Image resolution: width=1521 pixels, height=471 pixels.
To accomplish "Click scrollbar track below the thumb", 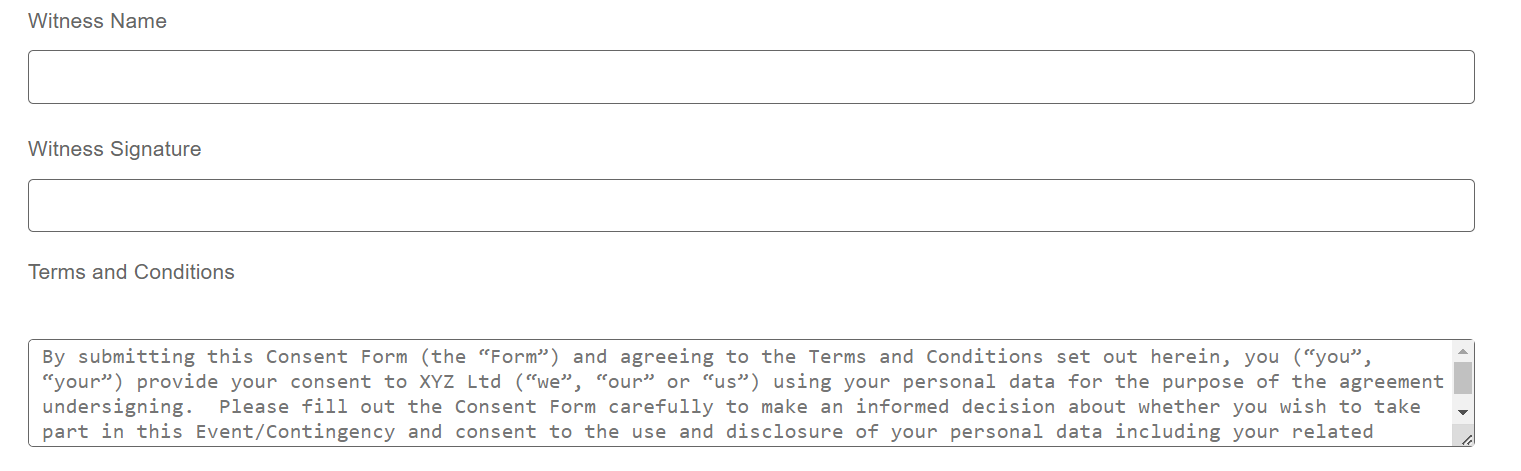I will (1463, 399).
